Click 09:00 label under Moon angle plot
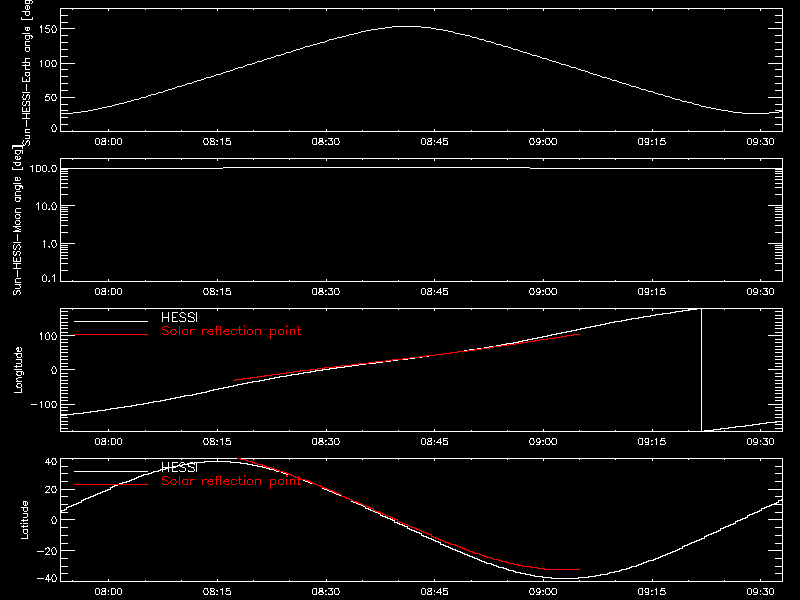Viewport: 800px width, 600px height. pos(543,291)
